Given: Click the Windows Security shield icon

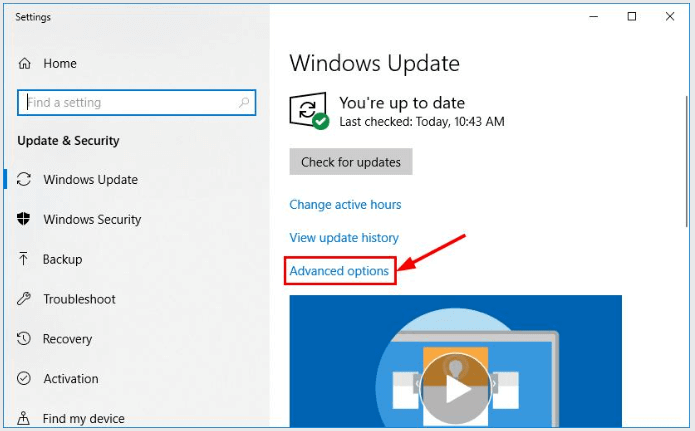Looking at the screenshot, I should point(23,219).
